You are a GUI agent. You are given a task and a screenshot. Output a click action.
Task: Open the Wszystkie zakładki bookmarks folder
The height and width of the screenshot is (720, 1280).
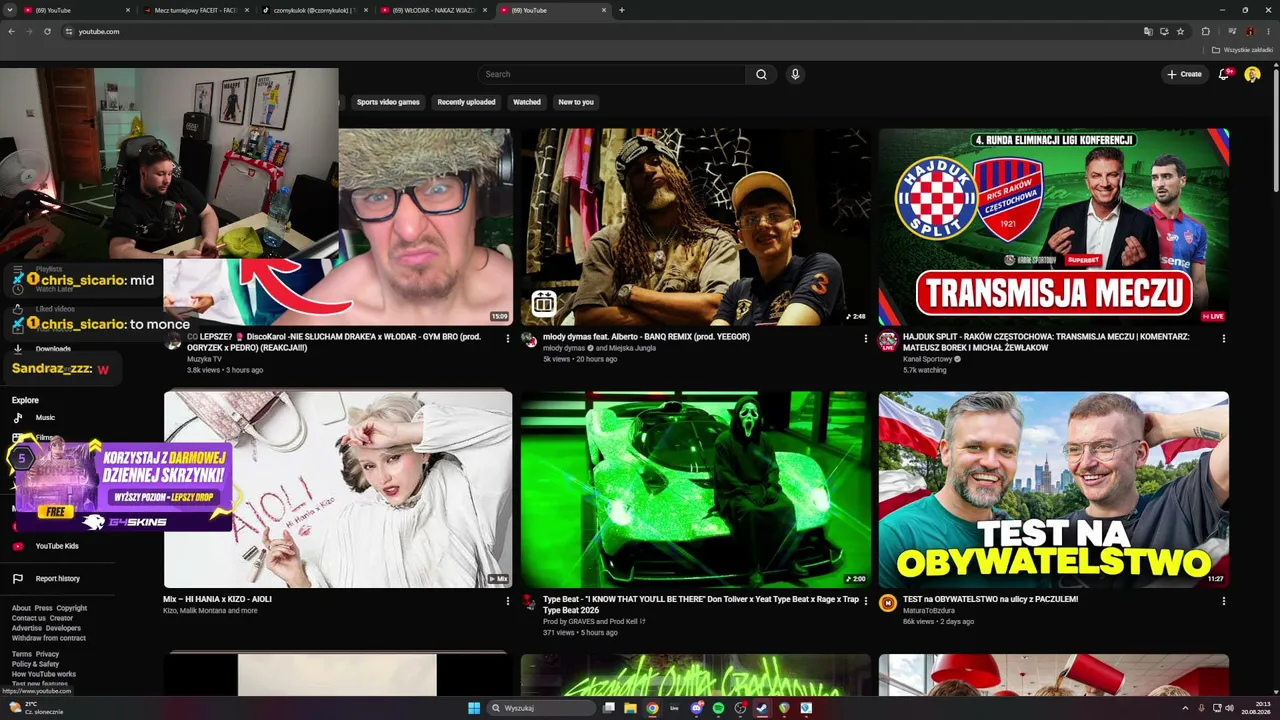1242,50
